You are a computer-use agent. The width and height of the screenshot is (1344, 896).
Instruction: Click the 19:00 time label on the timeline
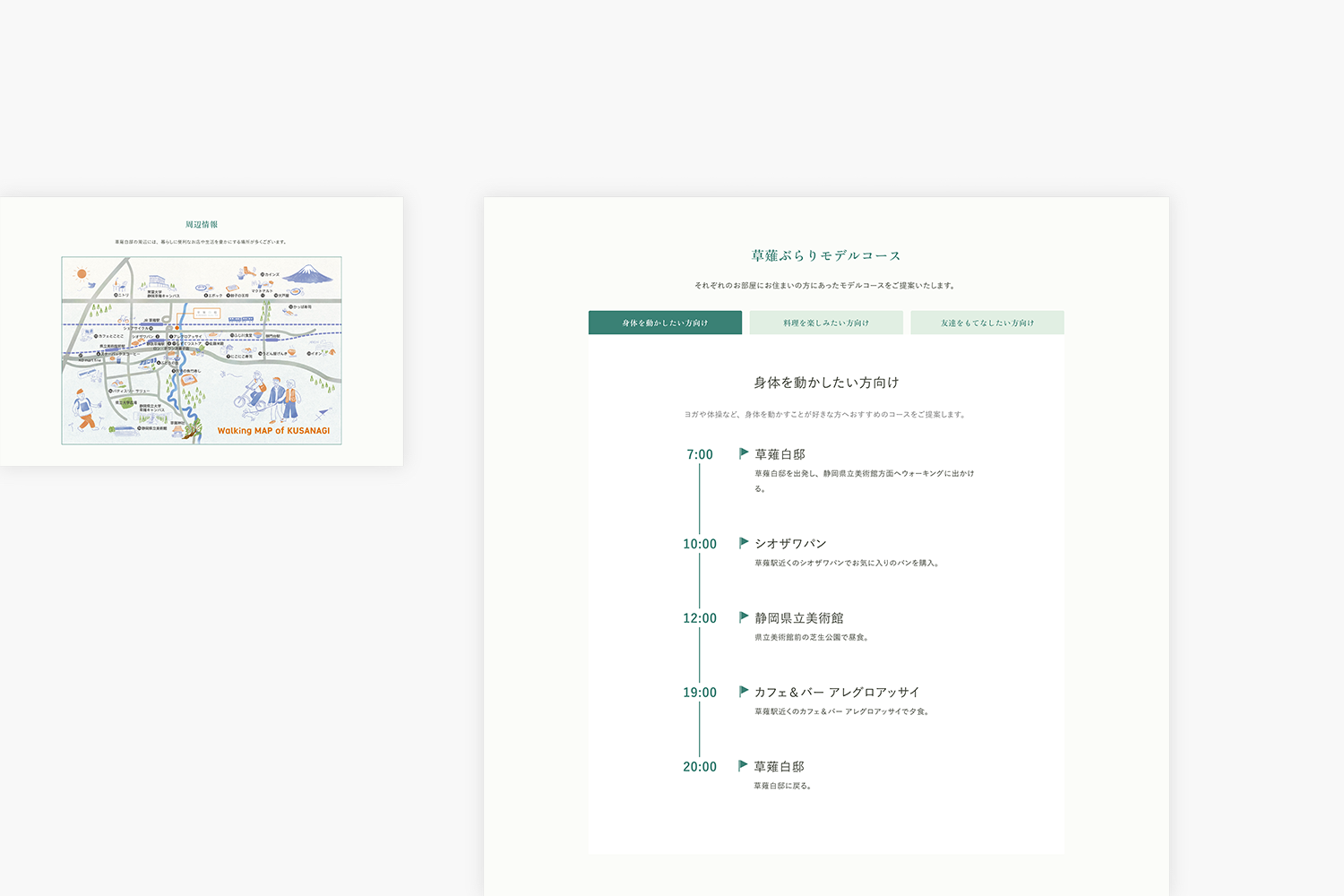pyautogui.click(x=700, y=692)
